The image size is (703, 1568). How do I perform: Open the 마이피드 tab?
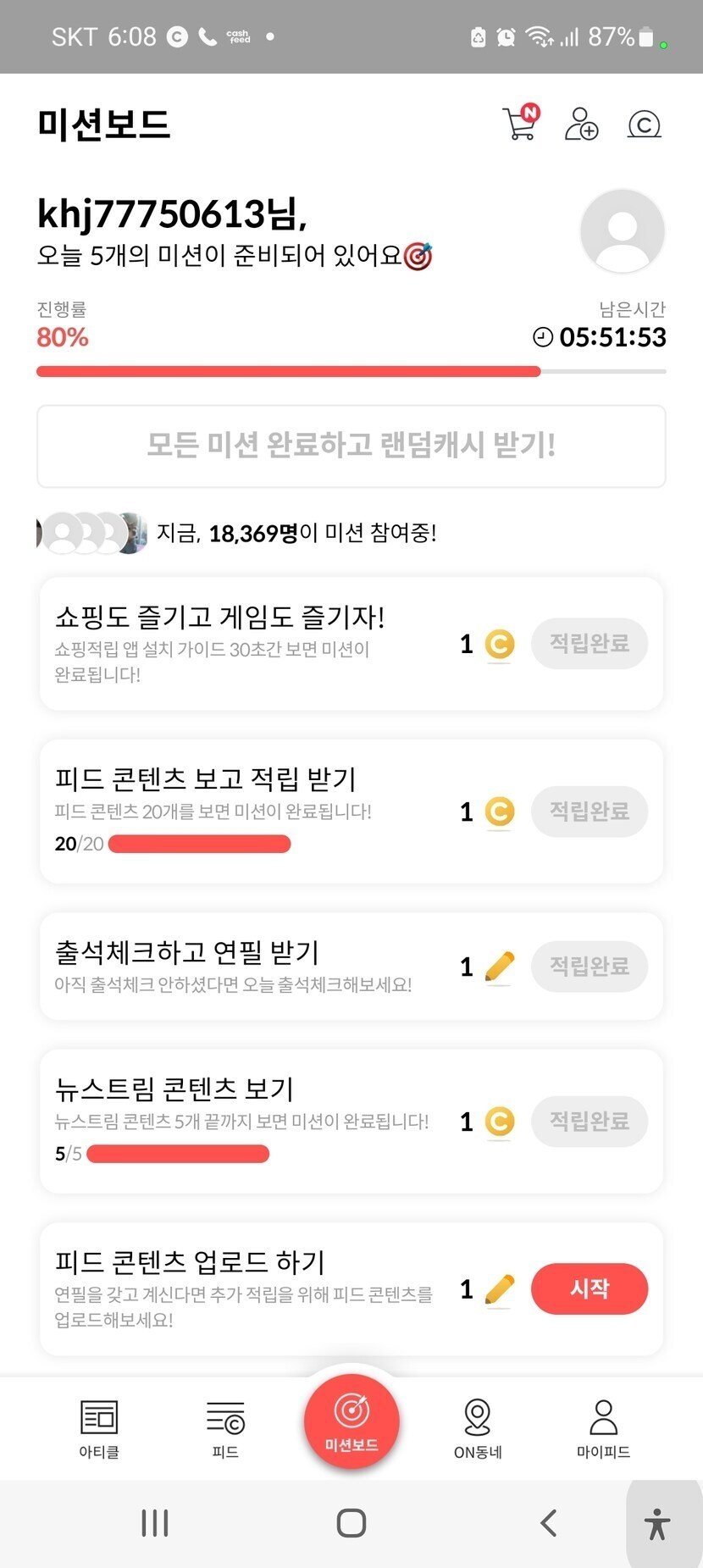pos(603,1428)
